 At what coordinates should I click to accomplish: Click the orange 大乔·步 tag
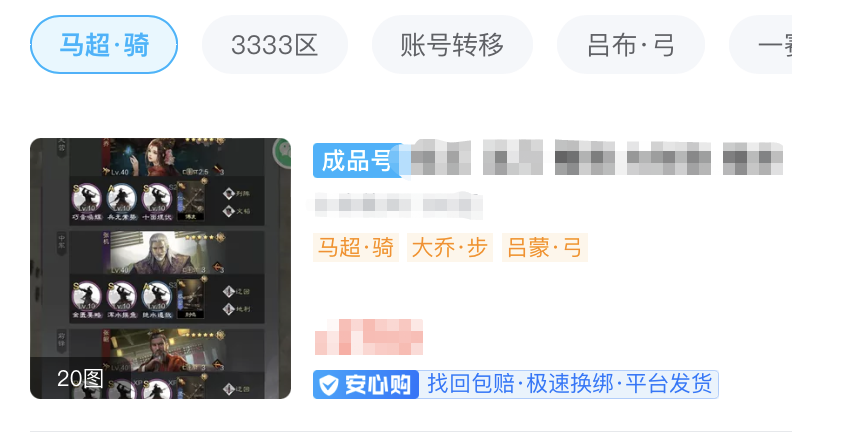tap(450, 248)
